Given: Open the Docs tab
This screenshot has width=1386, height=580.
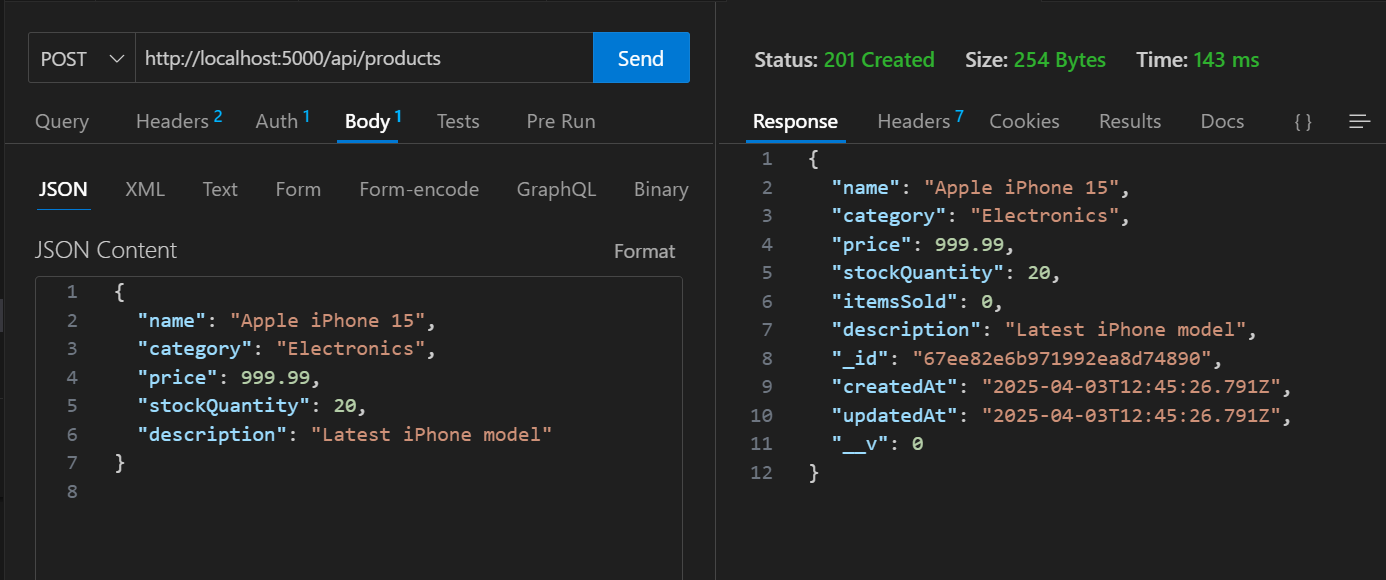Looking at the screenshot, I should coord(1222,121).
